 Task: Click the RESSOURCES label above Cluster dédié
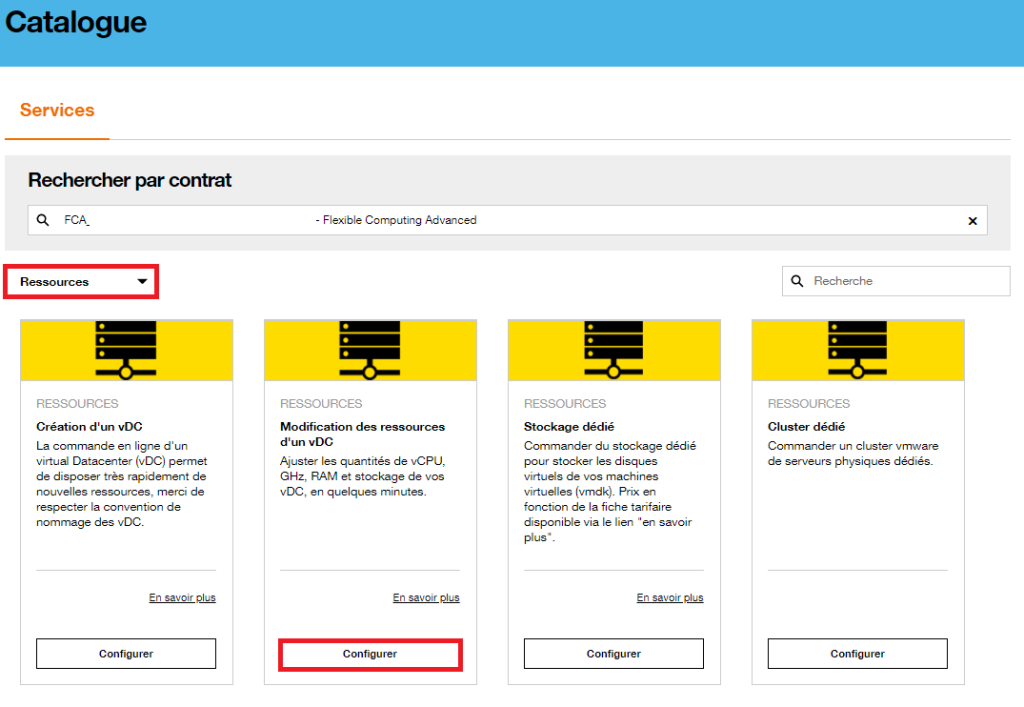[x=808, y=403]
